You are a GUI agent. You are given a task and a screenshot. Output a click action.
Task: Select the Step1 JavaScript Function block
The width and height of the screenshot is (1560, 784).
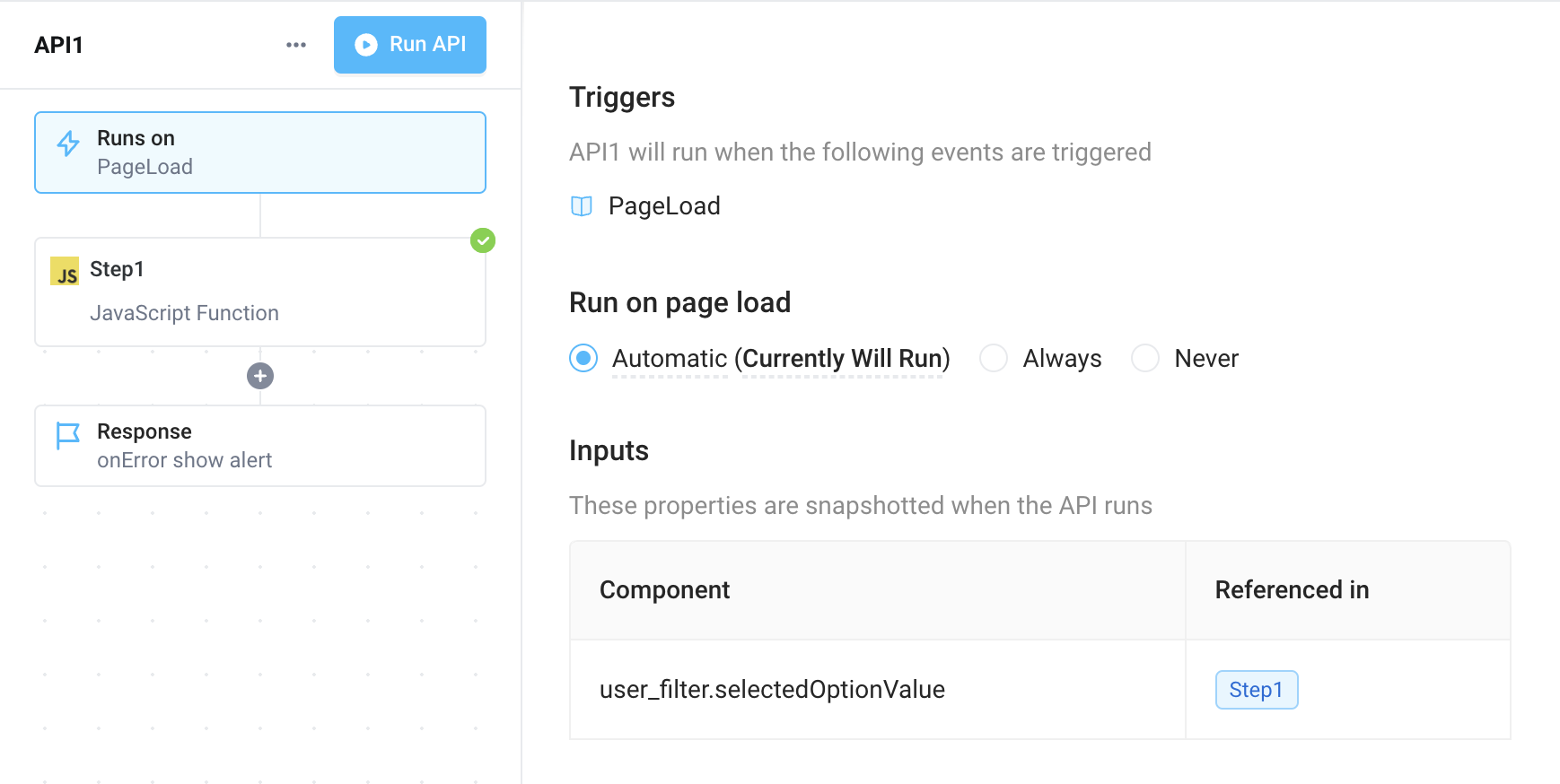click(x=259, y=292)
